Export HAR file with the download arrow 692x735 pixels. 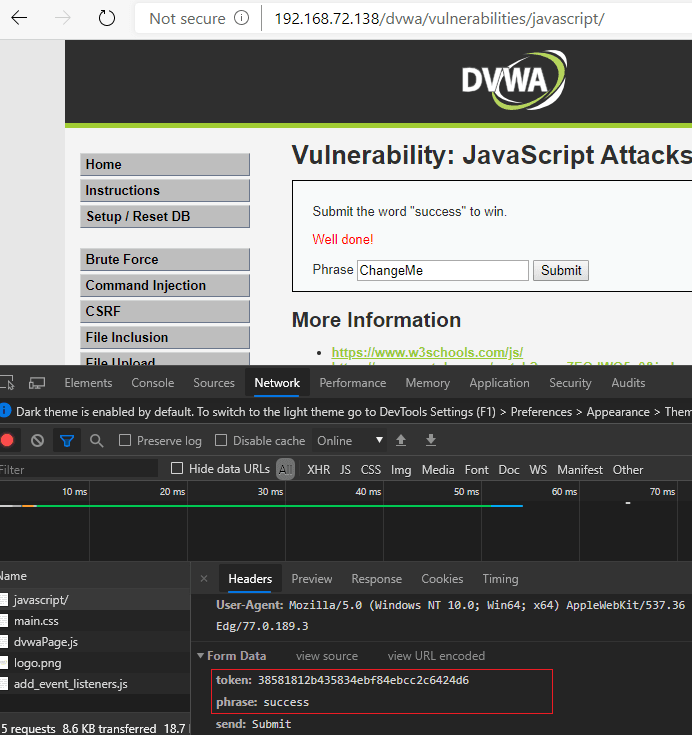pyautogui.click(x=431, y=440)
